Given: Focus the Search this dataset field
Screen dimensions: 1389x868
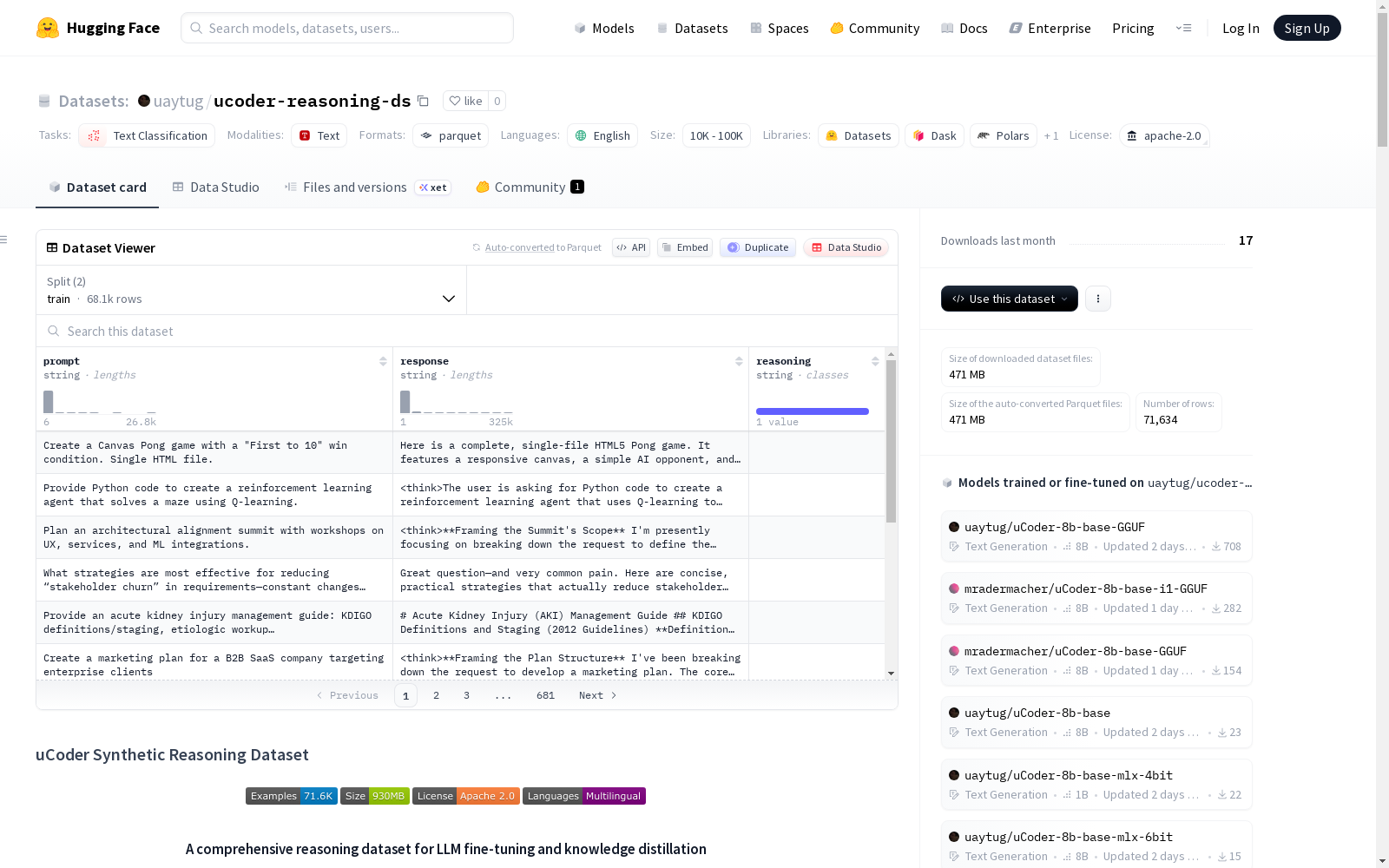Looking at the screenshot, I should 467,331.
